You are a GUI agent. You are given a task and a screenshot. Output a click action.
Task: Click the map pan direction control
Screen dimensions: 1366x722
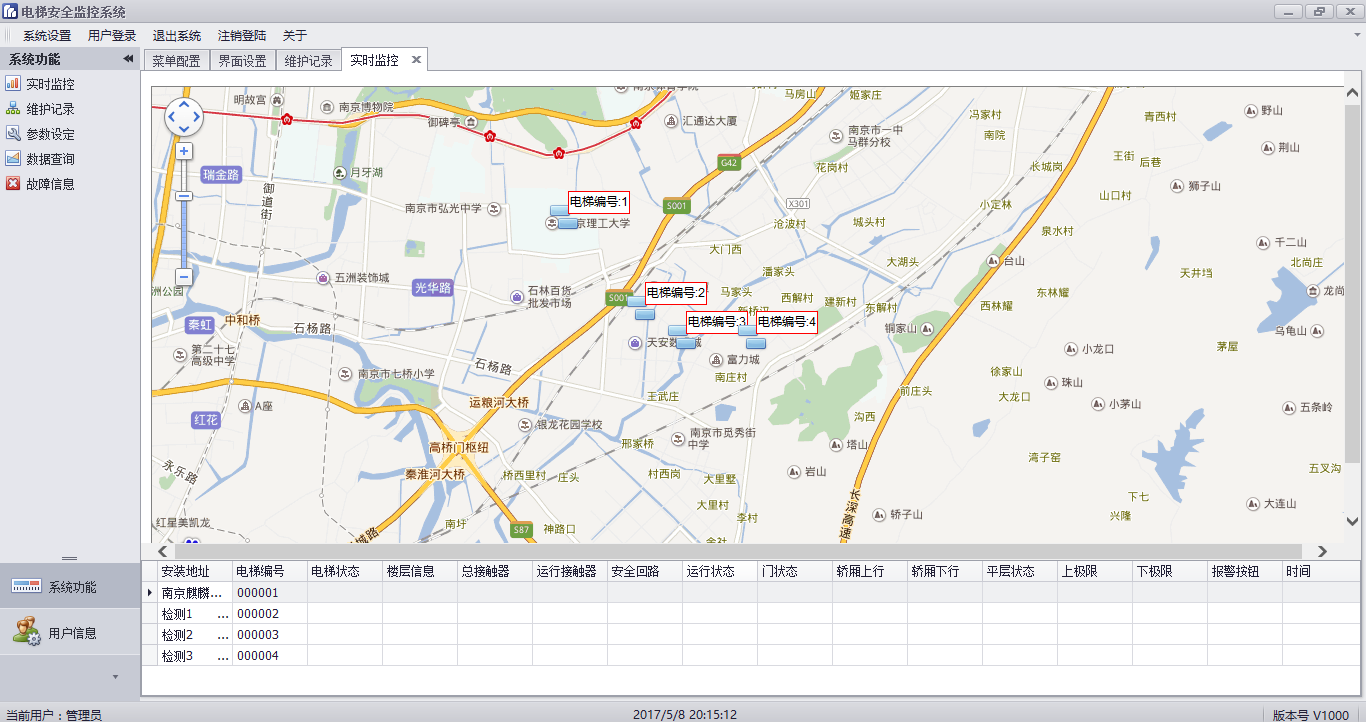point(184,117)
